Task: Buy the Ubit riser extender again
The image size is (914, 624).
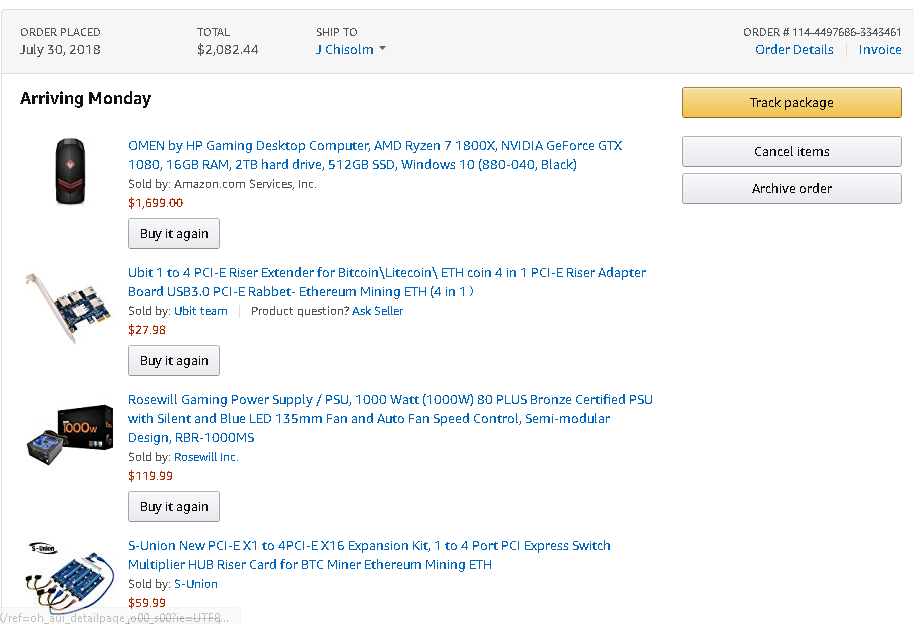Action: [x=174, y=361]
